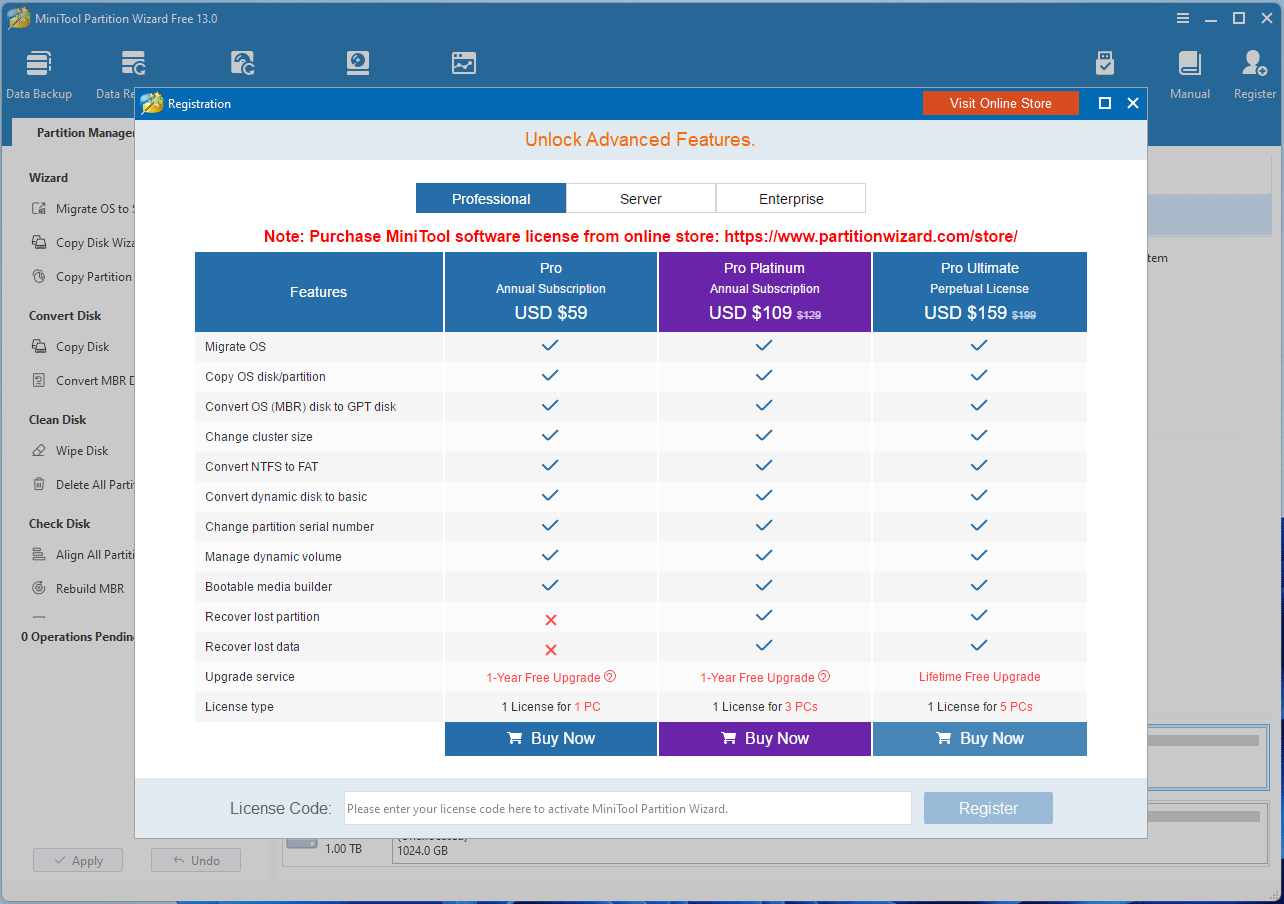The width and height of the screenshot is (1284, 904).
Task: Click help icon beside Pro 1-Year Free Upgrade
Action: (x=610, y=677)
